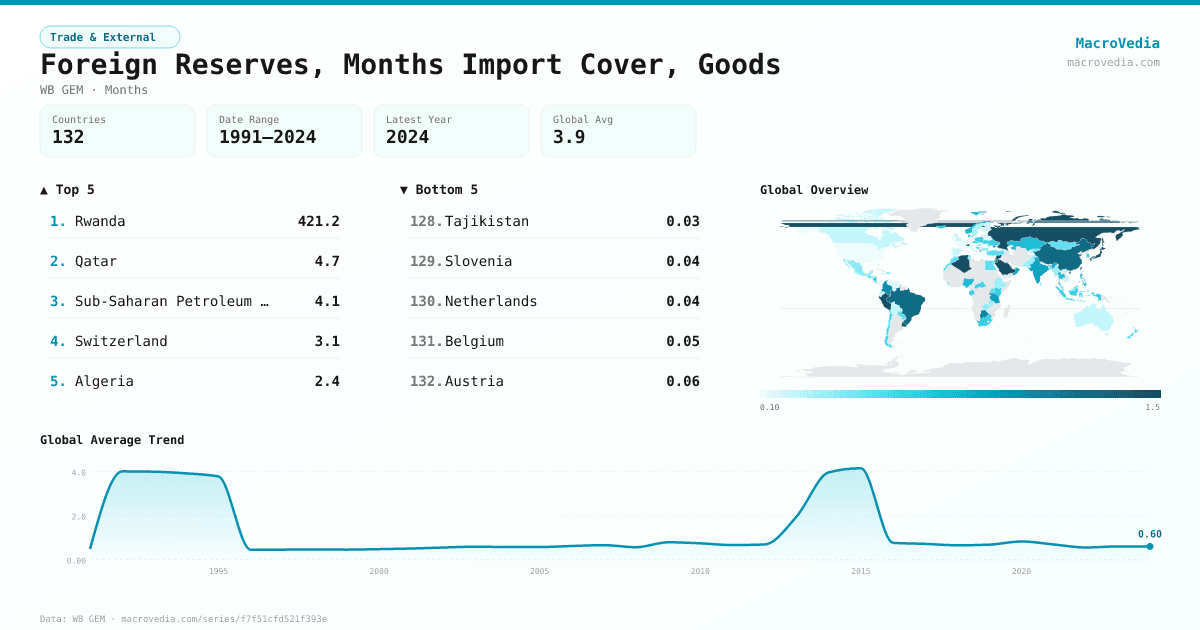1200x630 pixels.
Task: Select the 0.60 endpoint marker on the trend
Action: (1148, 545)
